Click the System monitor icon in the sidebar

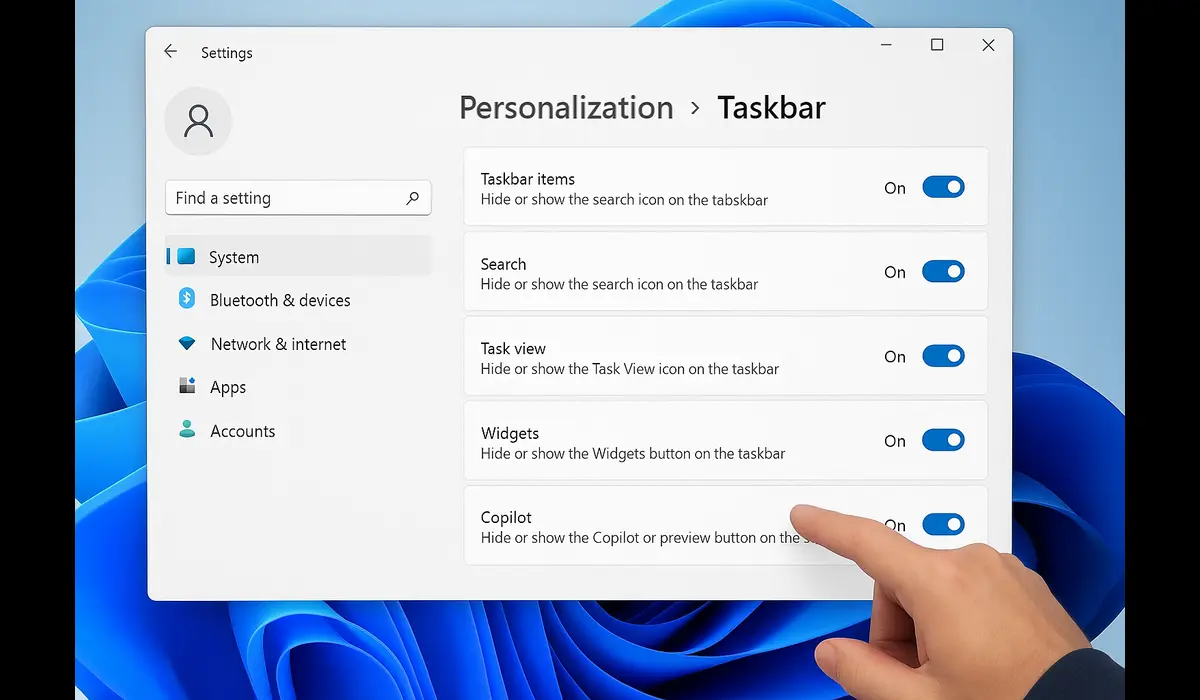[187, 256]
